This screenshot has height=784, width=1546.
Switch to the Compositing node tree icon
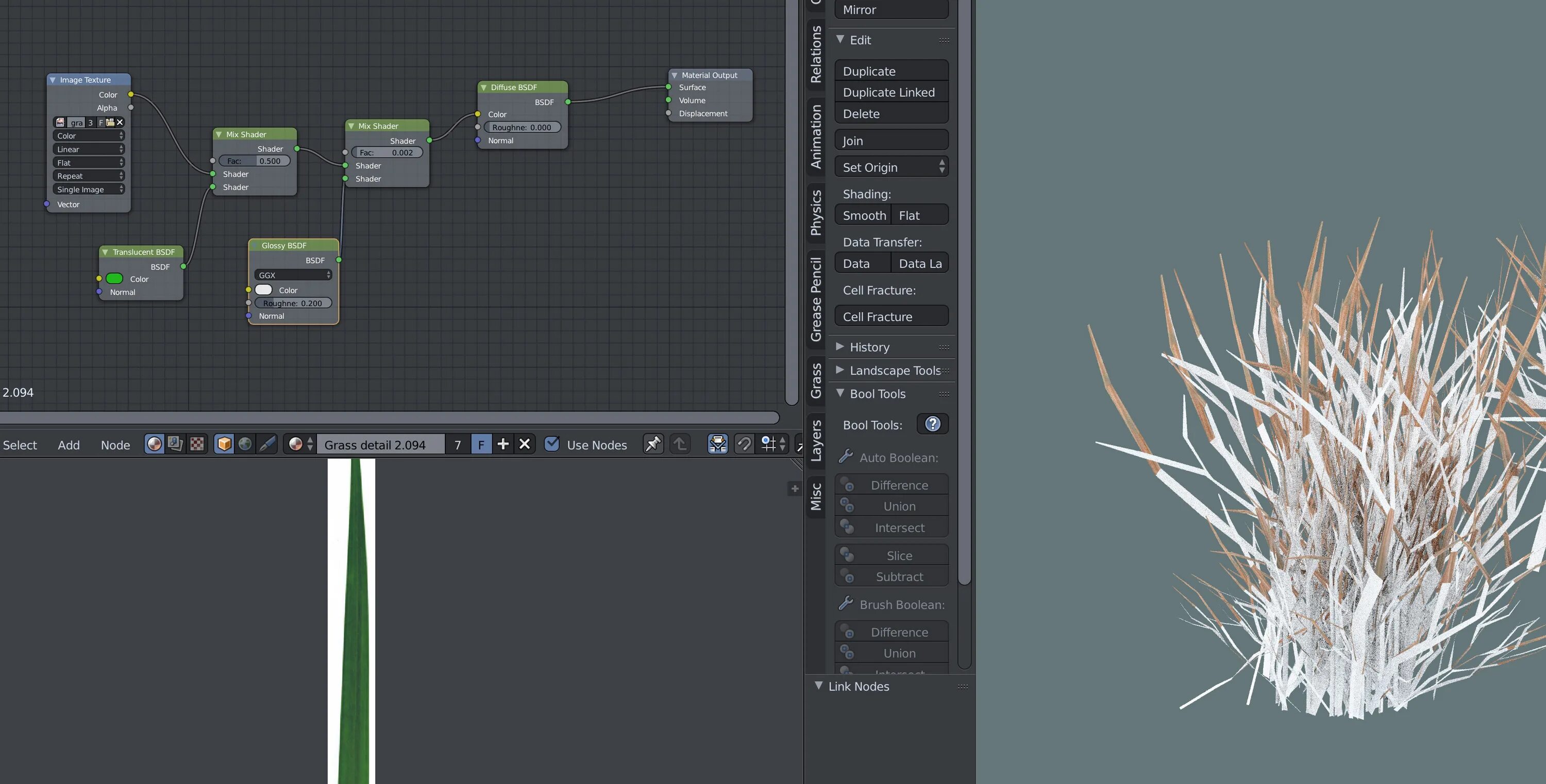click(175, 444)
